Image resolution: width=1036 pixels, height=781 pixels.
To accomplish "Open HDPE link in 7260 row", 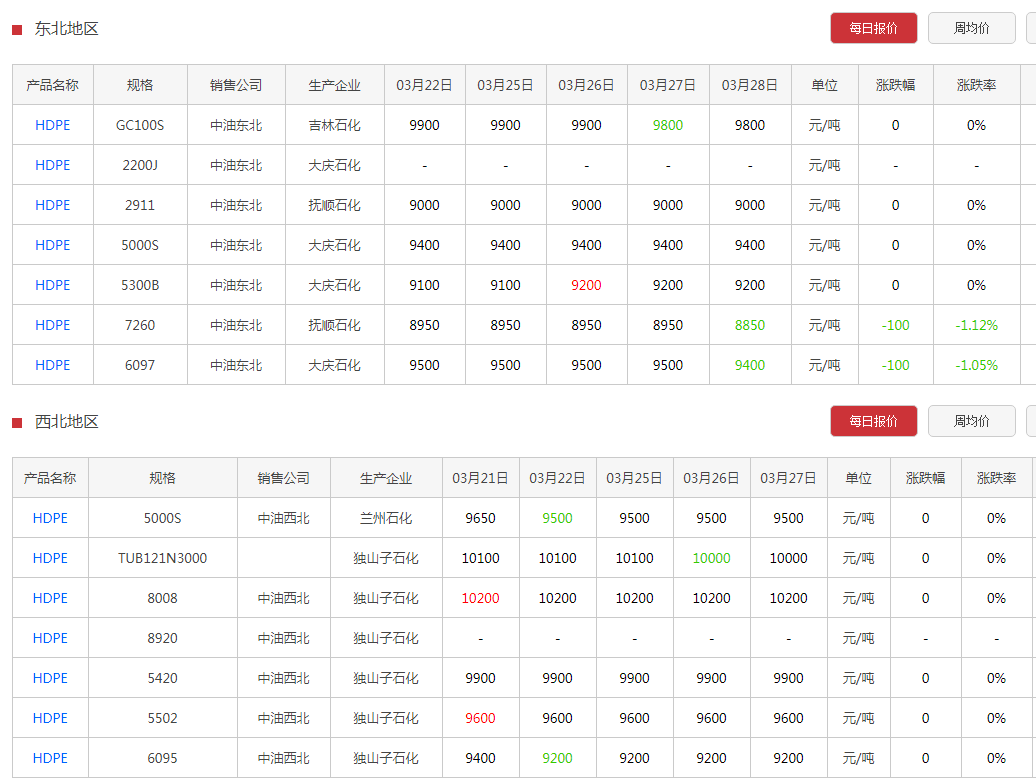I will (x=52, y=325).
